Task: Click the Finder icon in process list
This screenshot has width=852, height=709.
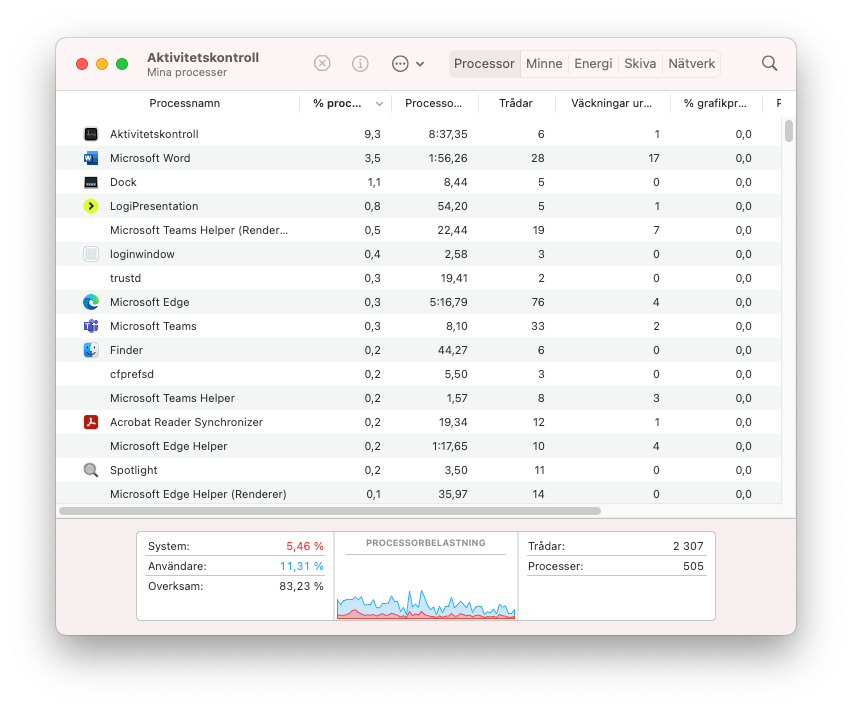Action: tap(91, 350)
